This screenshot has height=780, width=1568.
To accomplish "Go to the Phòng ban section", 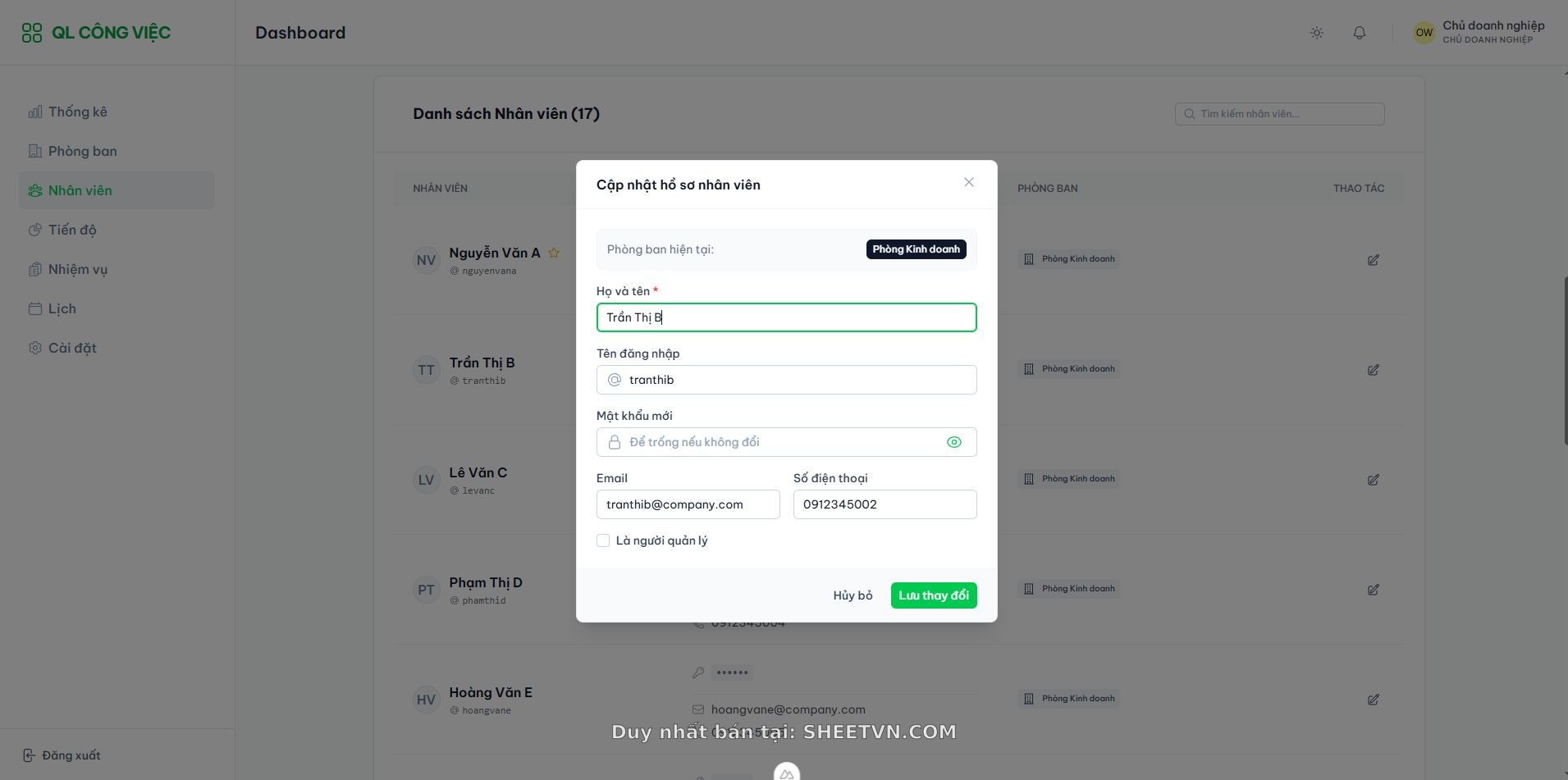I will click(82, 151).
